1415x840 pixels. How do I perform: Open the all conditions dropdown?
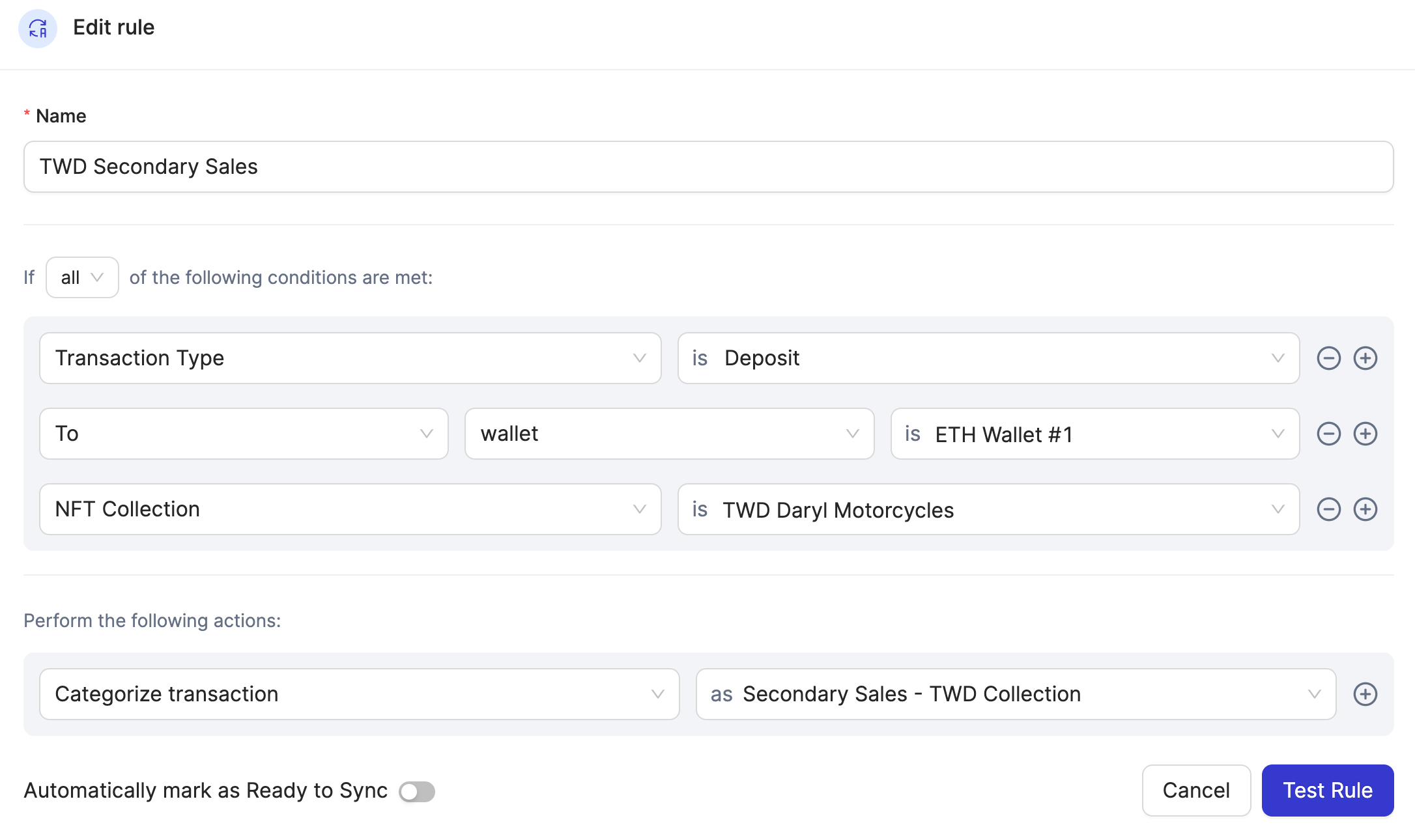pos(82,277)
